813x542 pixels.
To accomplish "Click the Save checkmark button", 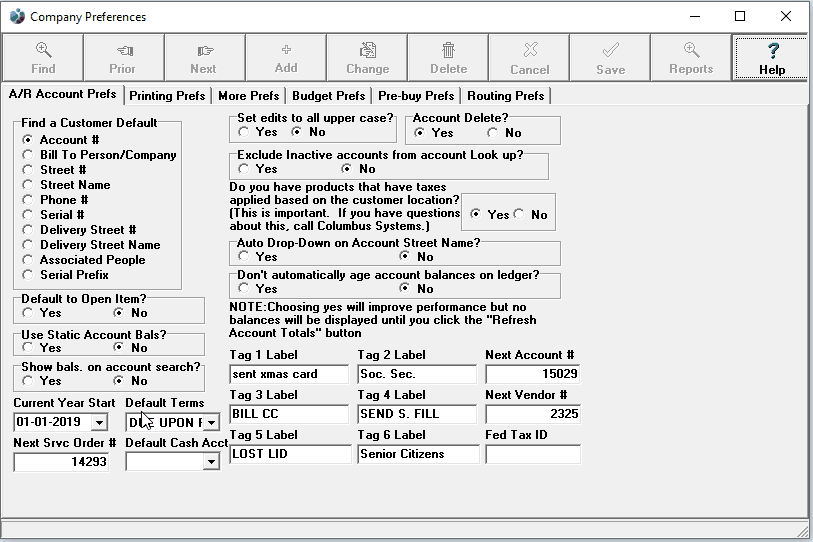I will [x=610, y=58].
